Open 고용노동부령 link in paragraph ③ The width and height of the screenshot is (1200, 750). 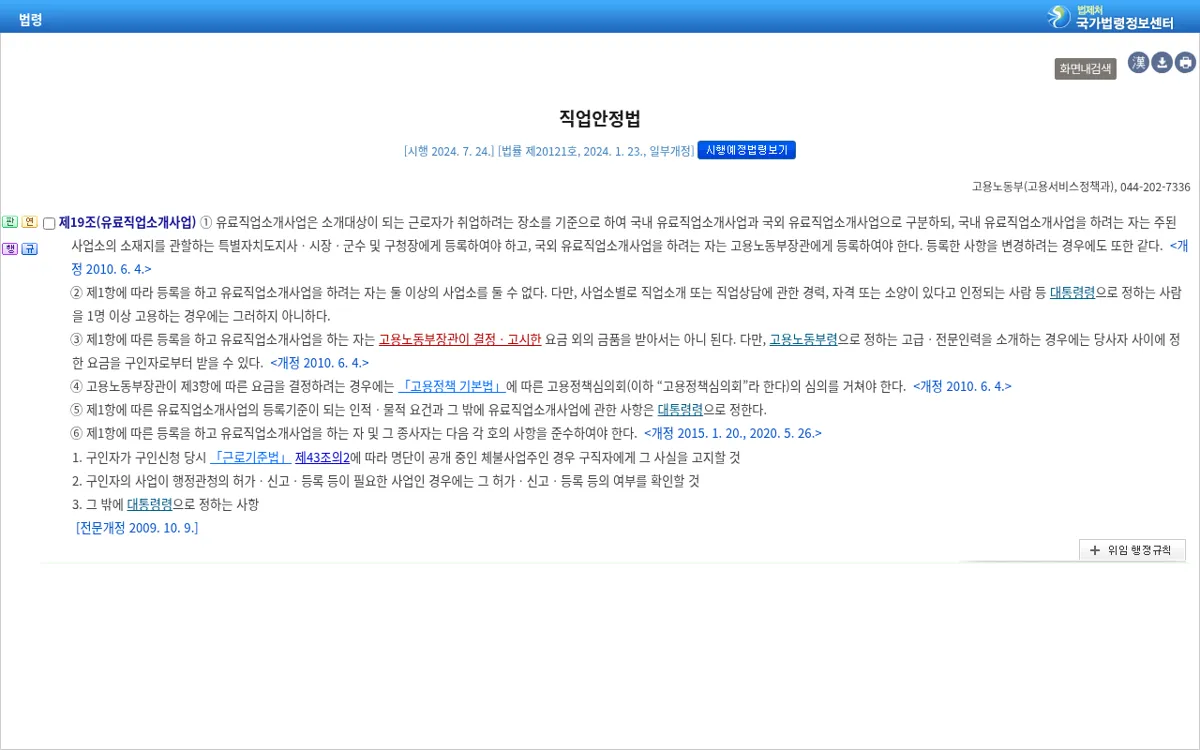pos(803,339)
